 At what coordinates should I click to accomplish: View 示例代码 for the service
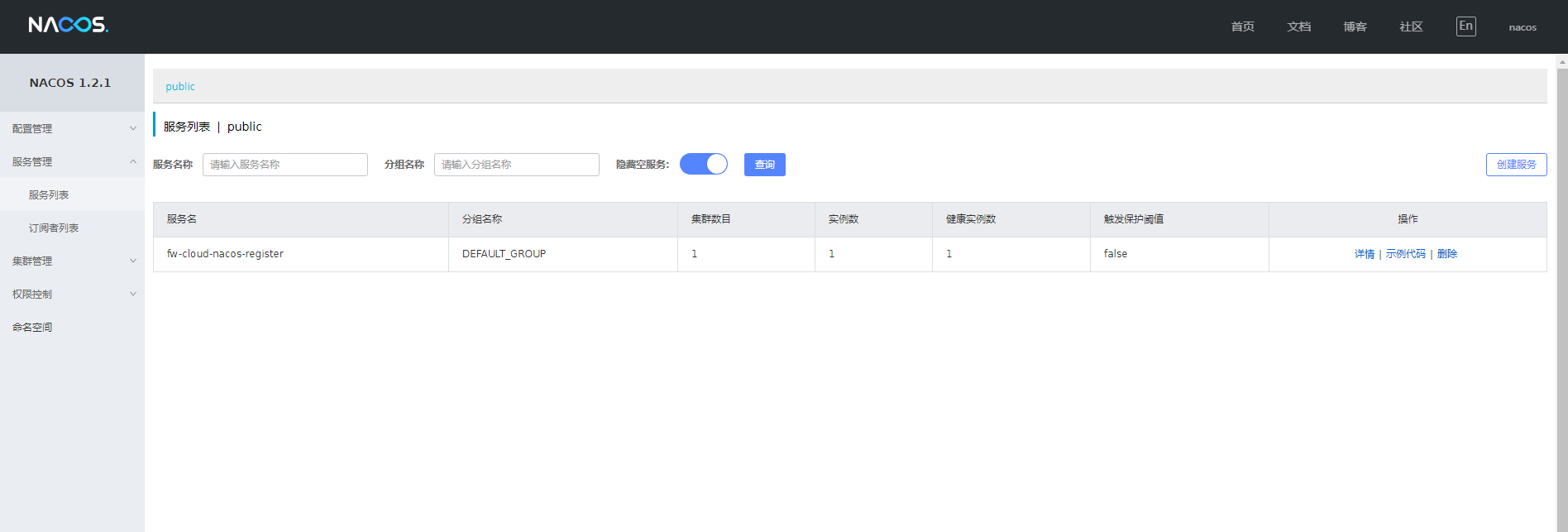tap(1405, 254)
